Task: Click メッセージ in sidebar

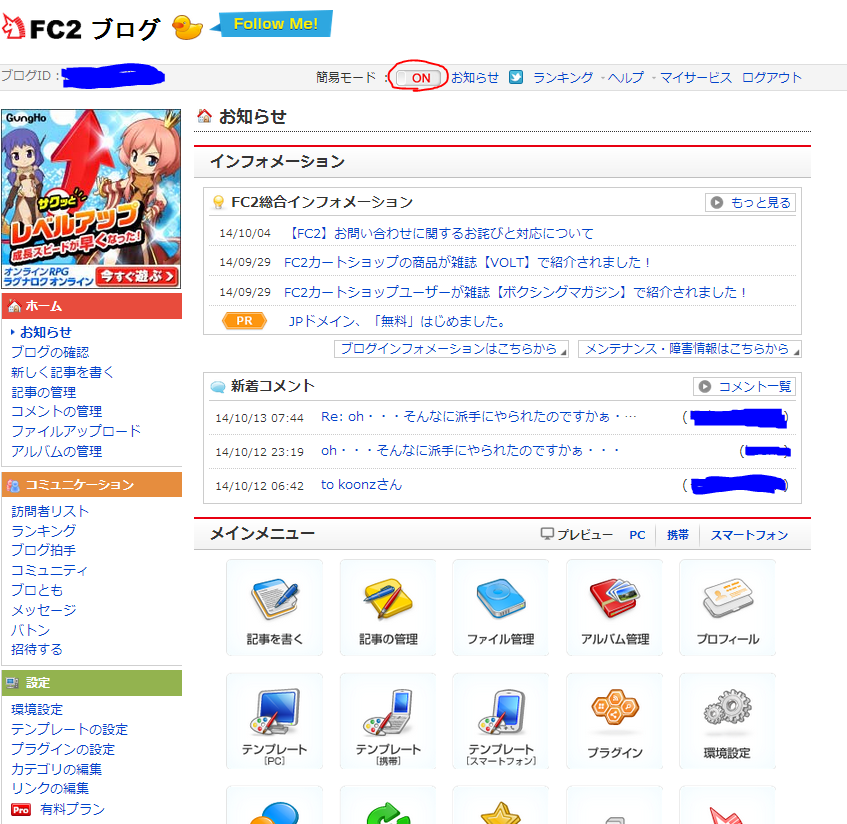Action: (44, 610)
